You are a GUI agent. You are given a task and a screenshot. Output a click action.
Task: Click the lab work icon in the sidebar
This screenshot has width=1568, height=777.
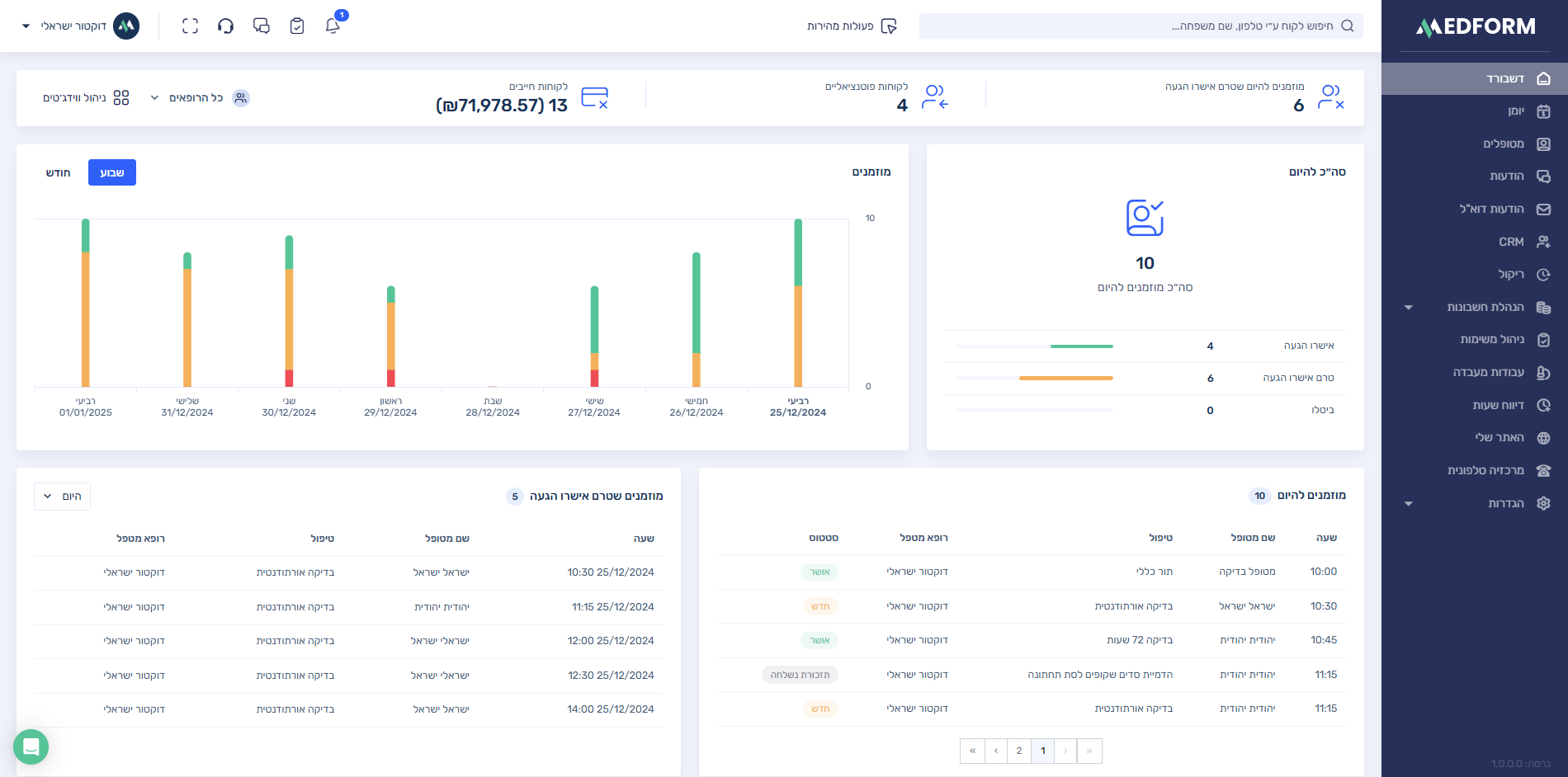pos(1544,372)
